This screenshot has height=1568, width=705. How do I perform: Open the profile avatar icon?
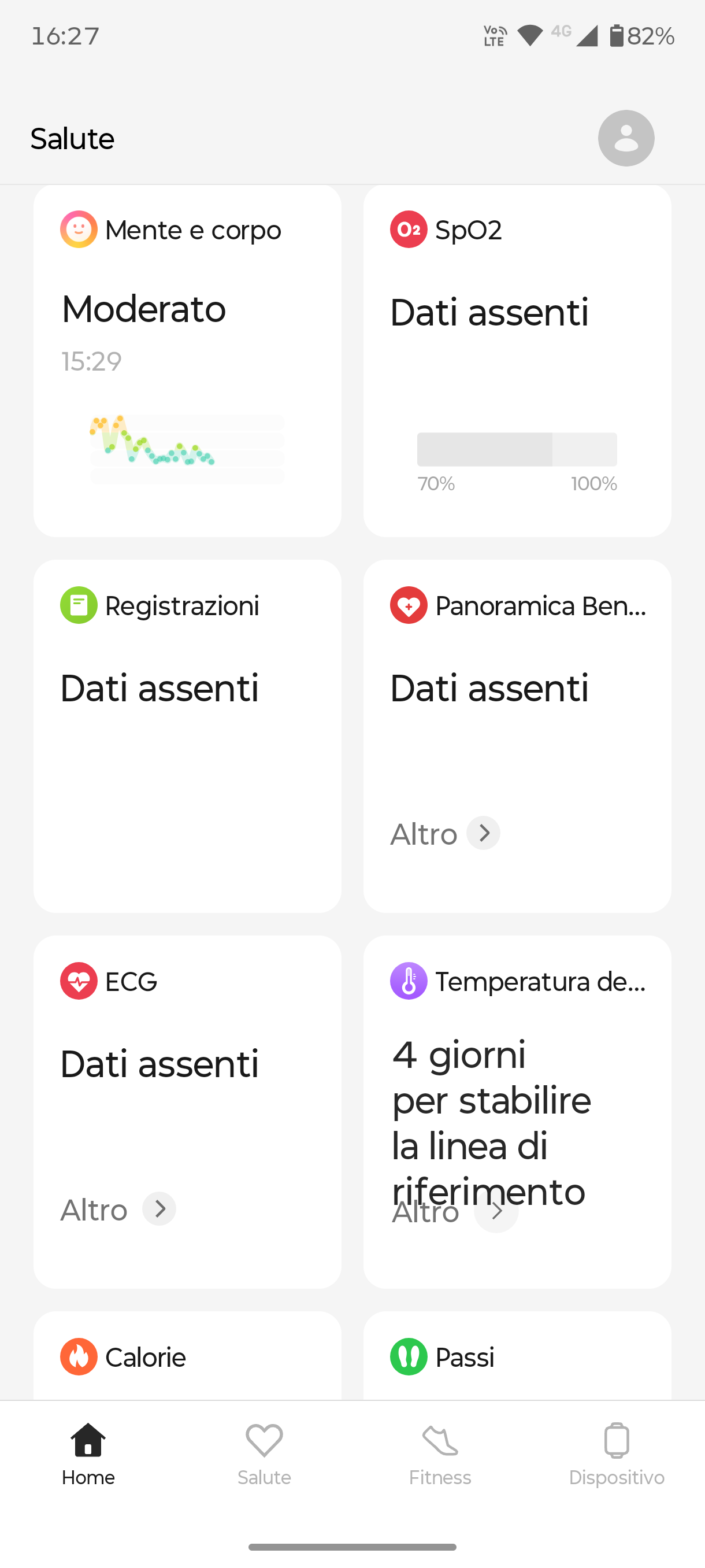(x=626, y=138)
